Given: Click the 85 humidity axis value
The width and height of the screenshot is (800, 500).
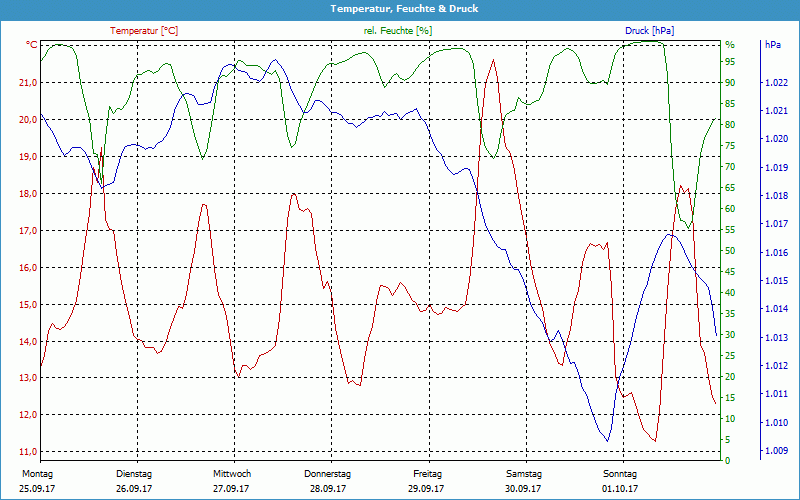Looking at the screenshot, I should pos(730,104).
